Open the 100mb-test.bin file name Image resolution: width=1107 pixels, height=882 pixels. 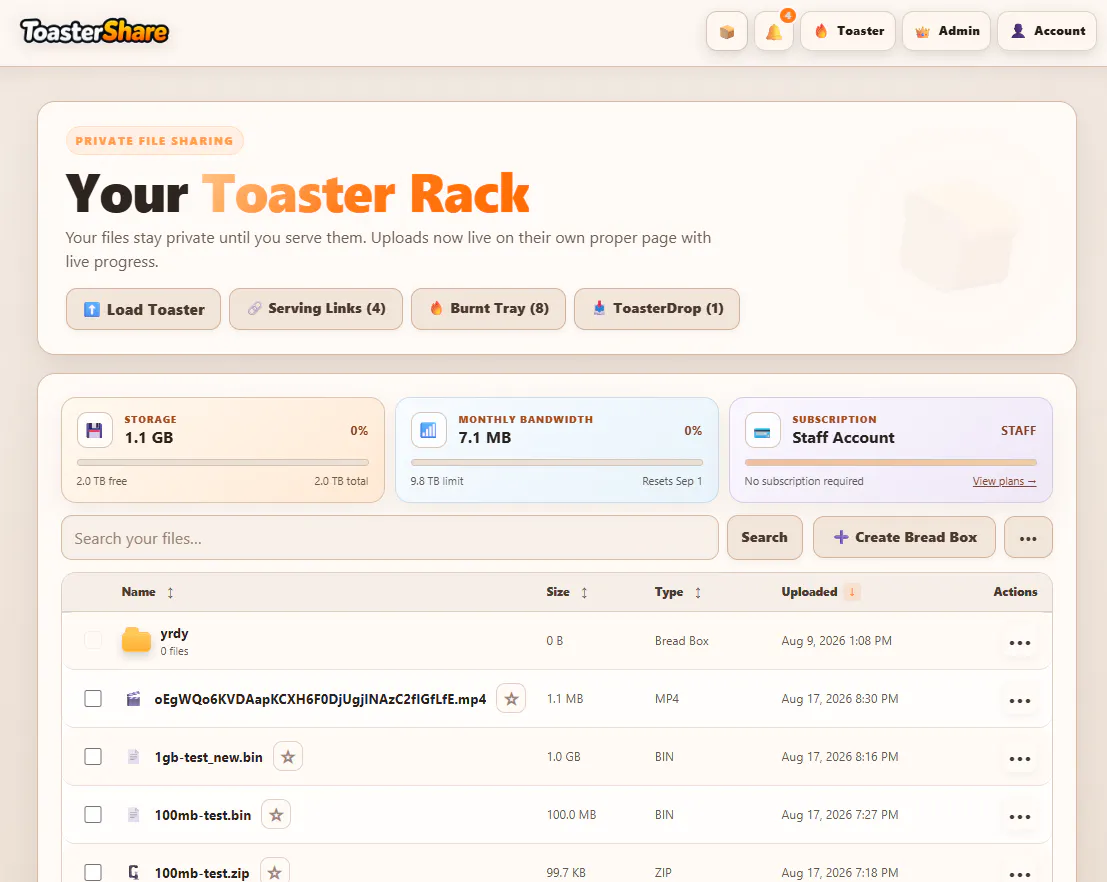(203, 815)
